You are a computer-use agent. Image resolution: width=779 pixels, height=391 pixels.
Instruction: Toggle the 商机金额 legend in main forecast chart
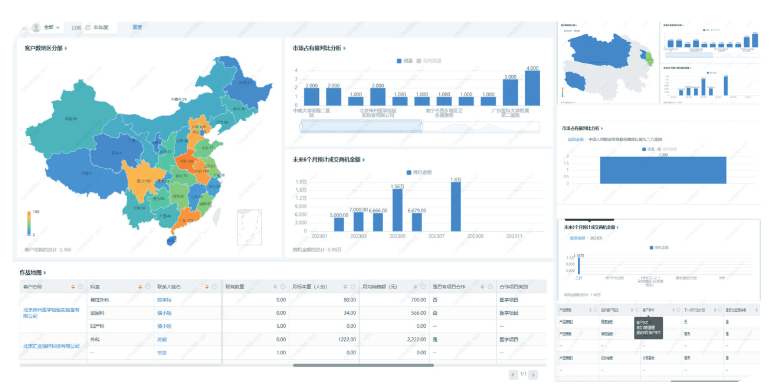pos(419,172)
